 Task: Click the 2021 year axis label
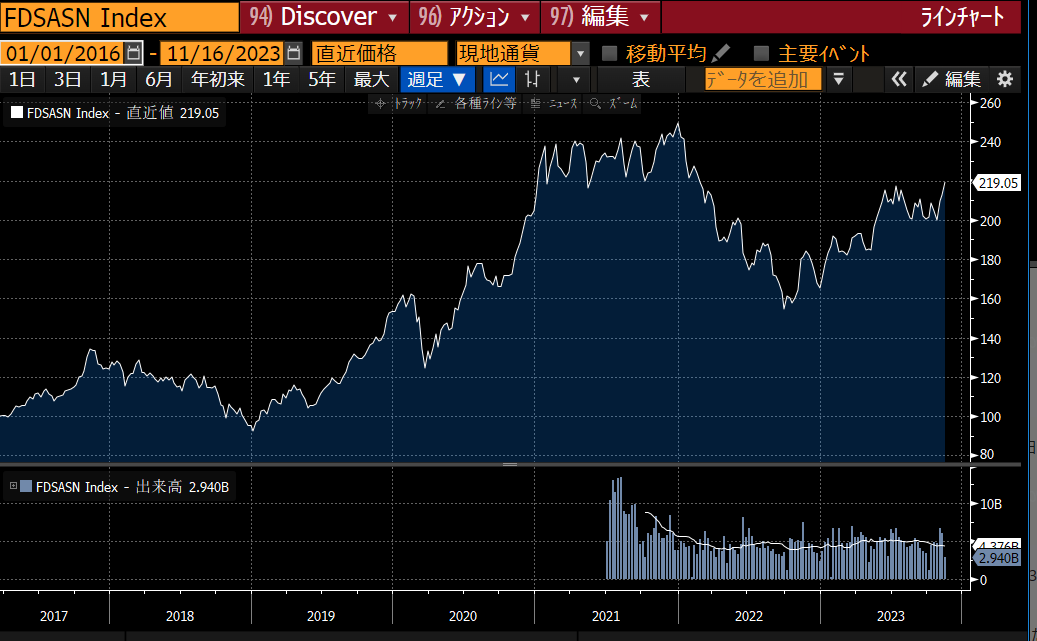pyautogui.click(x=606, y=616)
